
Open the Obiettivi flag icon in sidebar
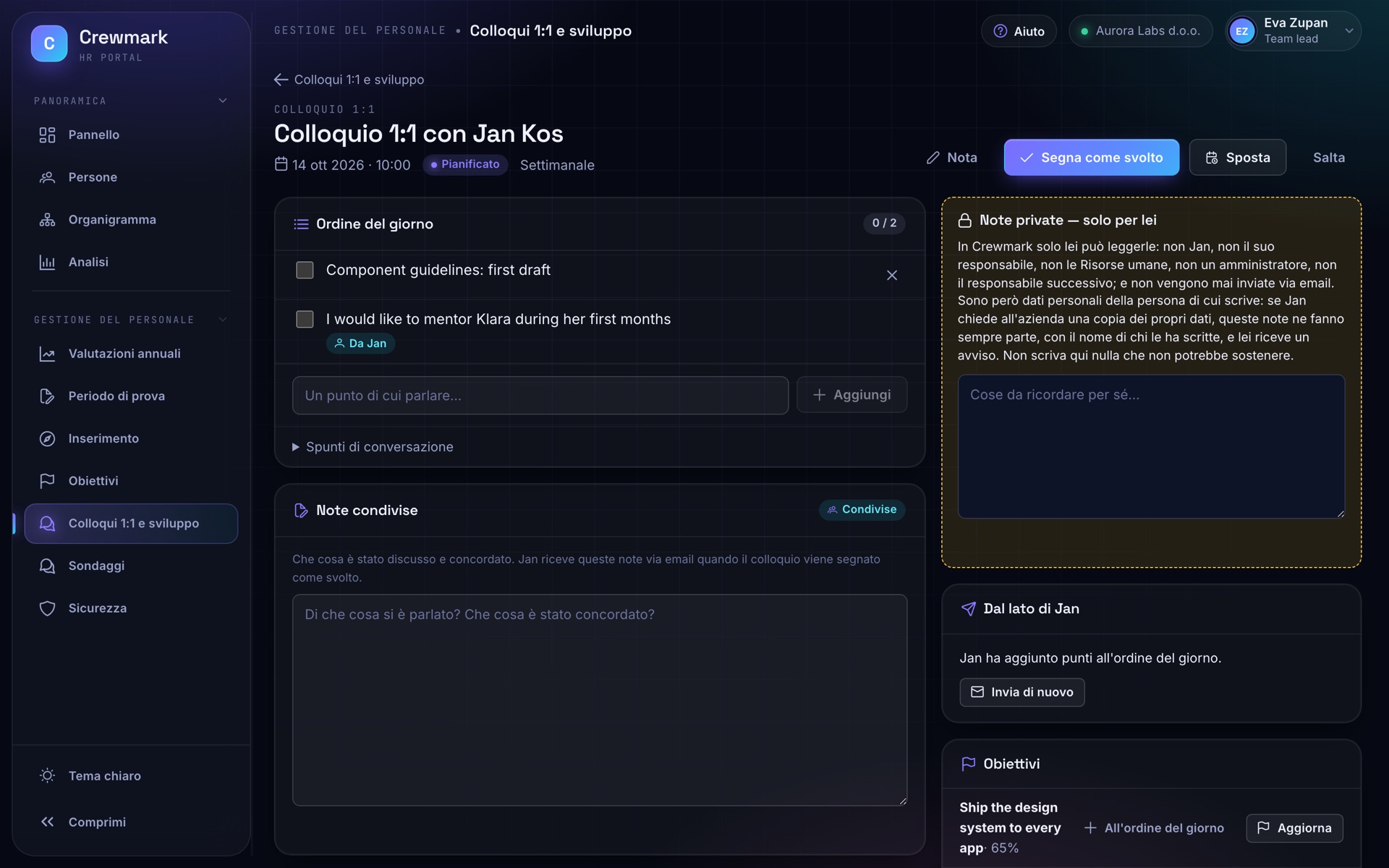[x=47, y=481]
